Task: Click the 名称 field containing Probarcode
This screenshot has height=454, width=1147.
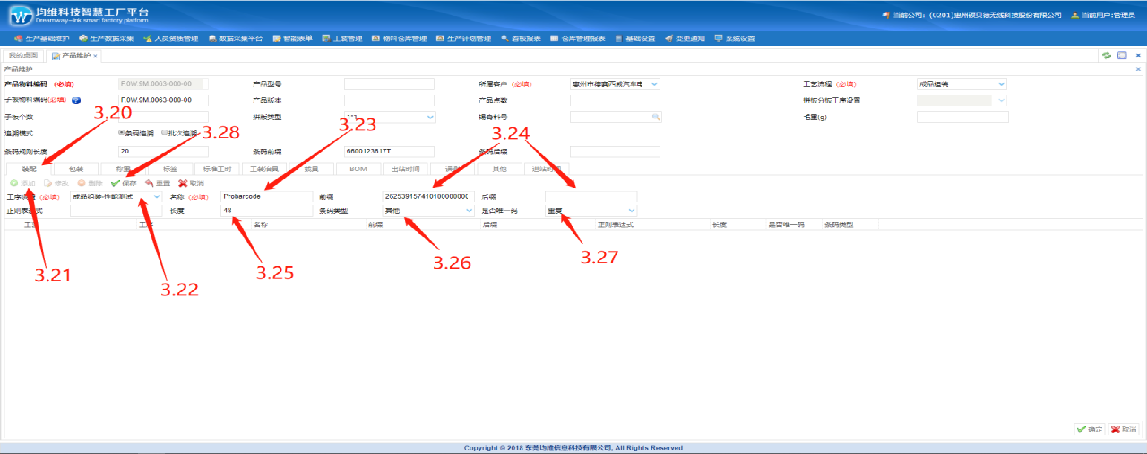Action: pos(266,197)
